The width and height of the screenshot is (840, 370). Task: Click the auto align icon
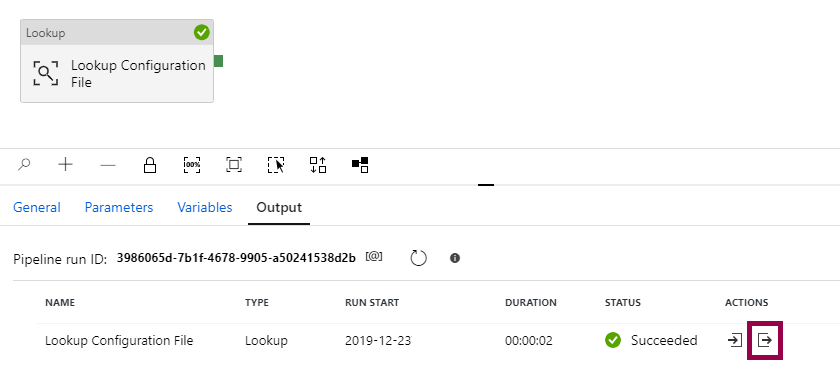(318, 165)
